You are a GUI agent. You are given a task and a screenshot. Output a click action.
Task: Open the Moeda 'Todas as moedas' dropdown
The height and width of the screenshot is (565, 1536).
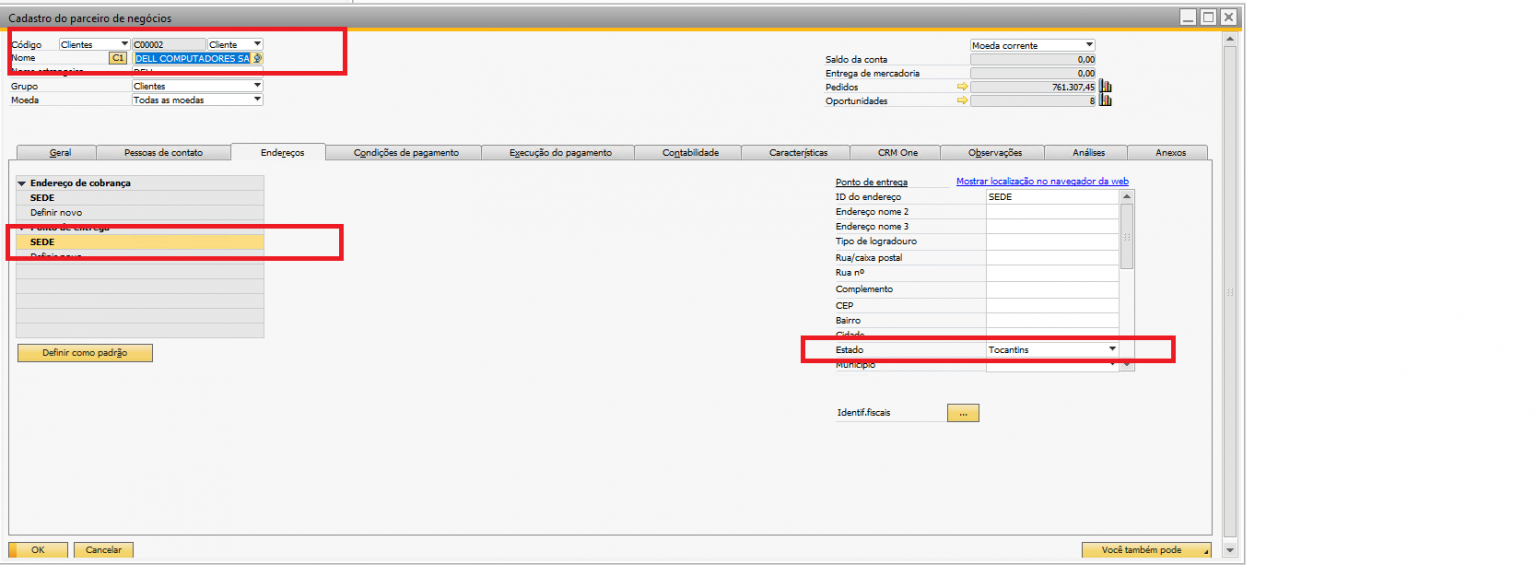point(257,100)
